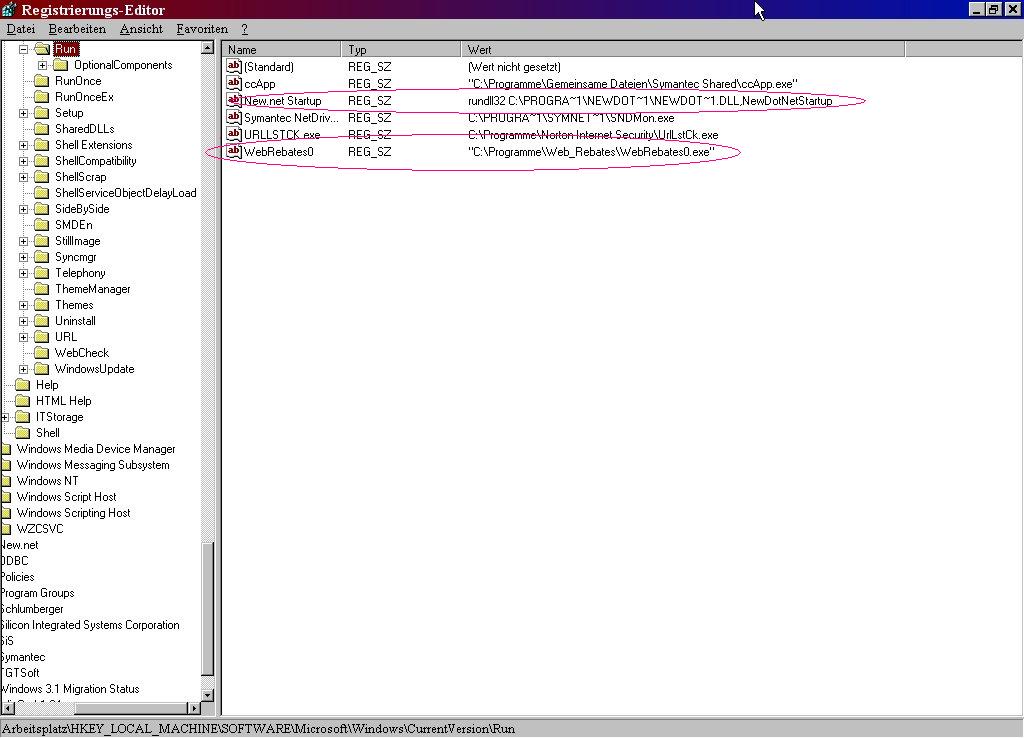
Task: Click the Symantec NetDriver value icon
Action: click(234, 117)
